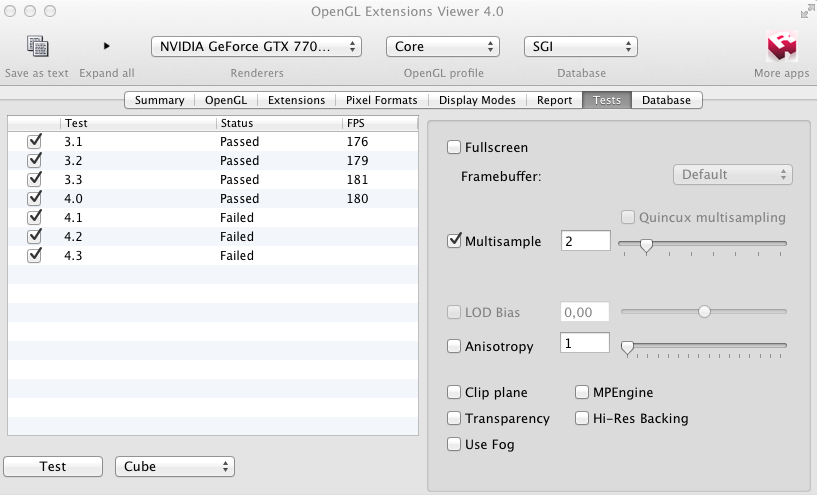Uncheck the 3.2 test checkbox

click(x=34, y=160)
